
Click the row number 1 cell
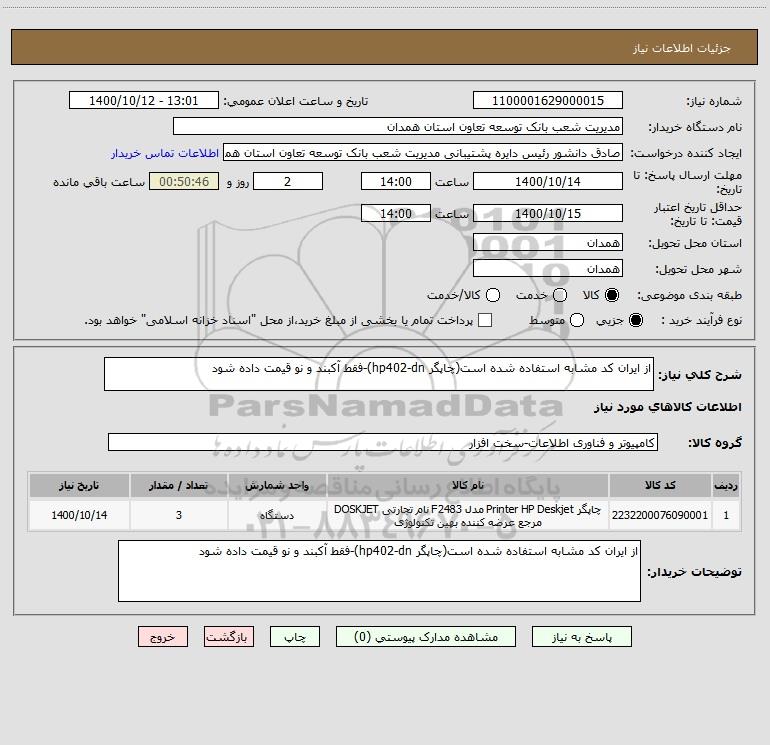point(726,515)
